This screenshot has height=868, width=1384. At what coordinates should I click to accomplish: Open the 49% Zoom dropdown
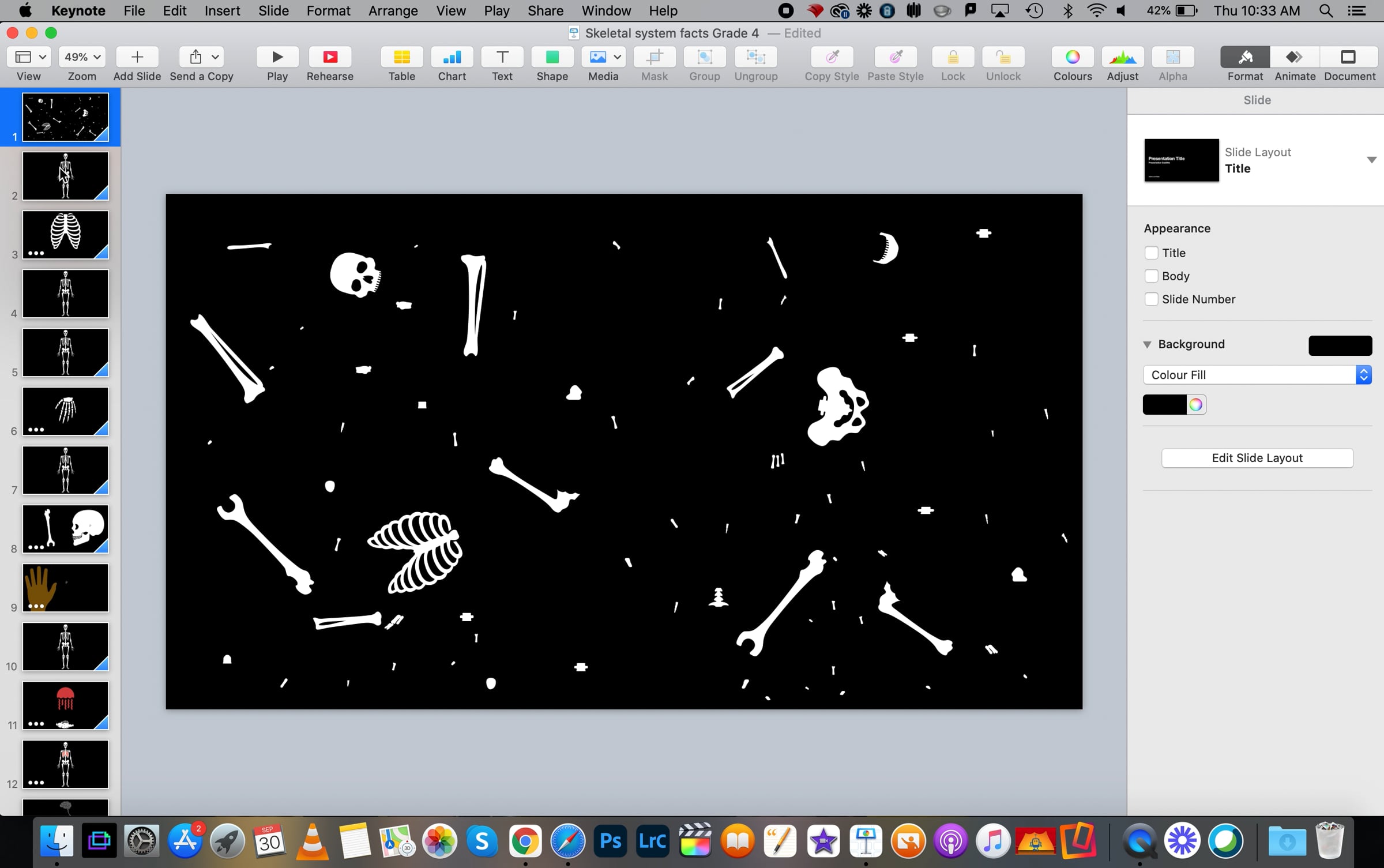pos(82,57)
